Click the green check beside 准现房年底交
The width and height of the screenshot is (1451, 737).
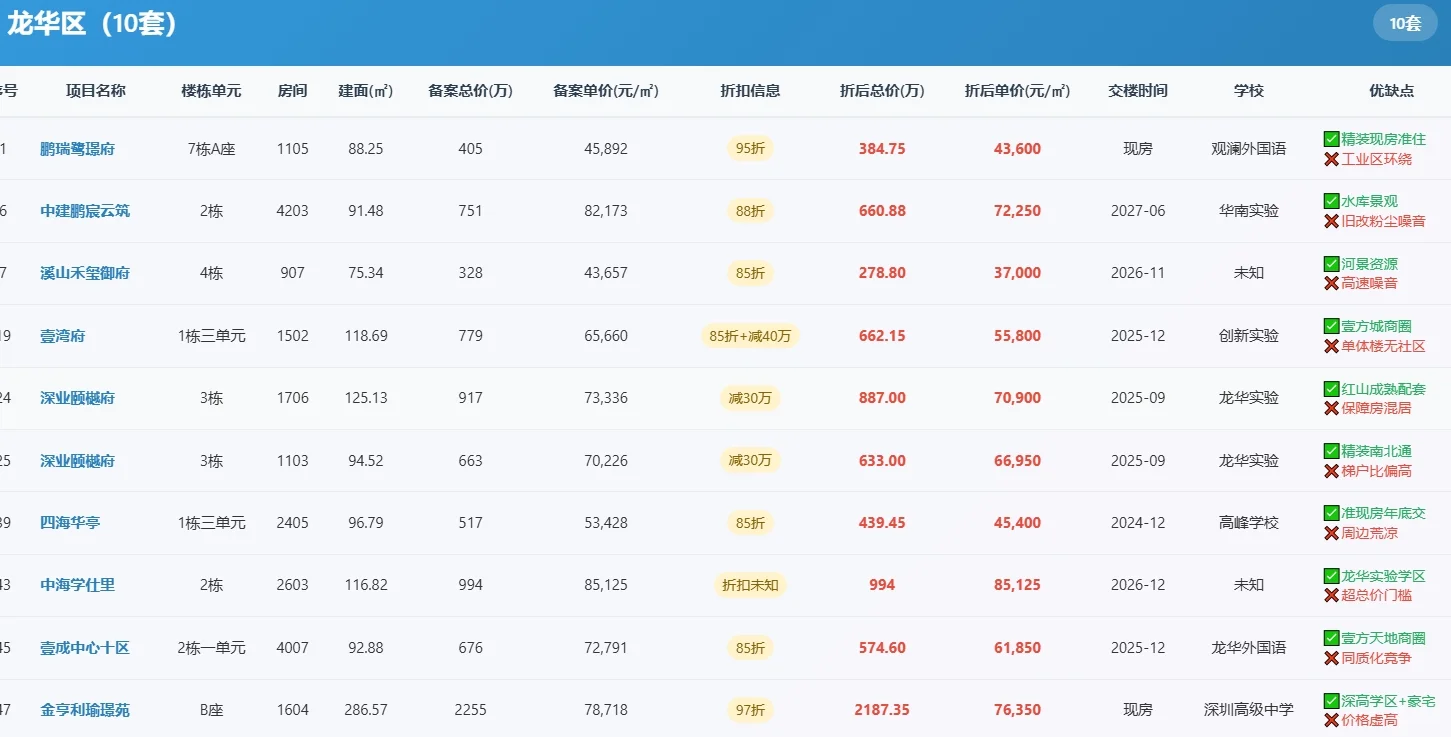tap(1331, 513)
